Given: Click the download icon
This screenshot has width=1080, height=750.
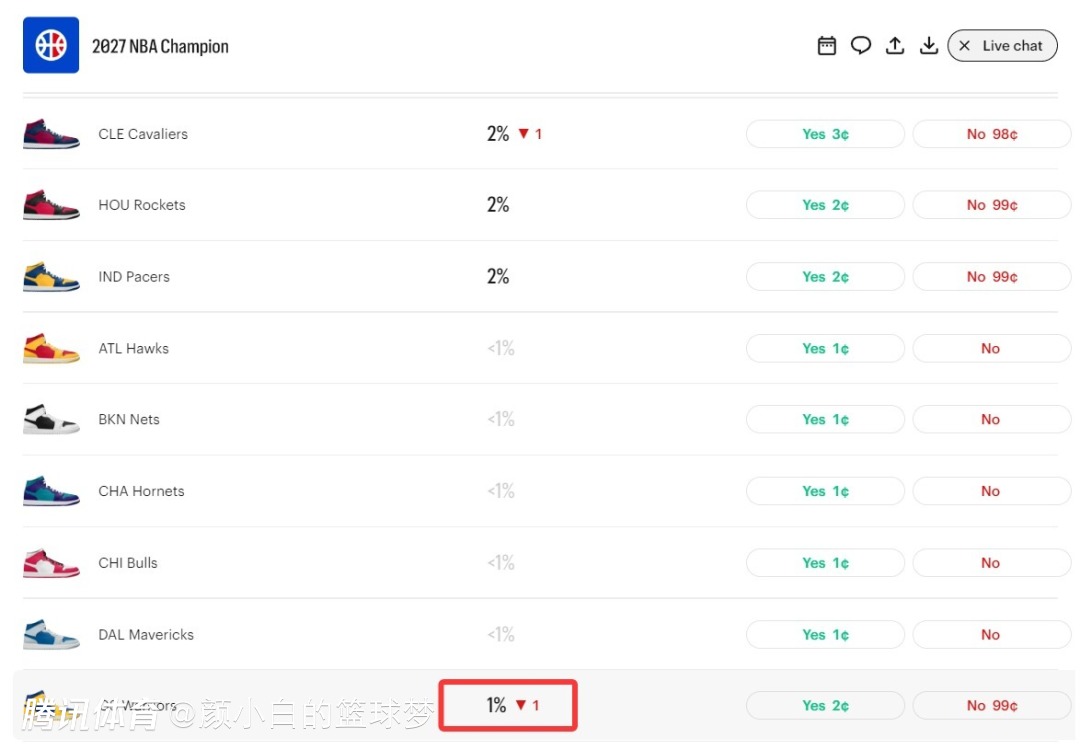Looking at the screenshot, I should [x=928, y=45].
